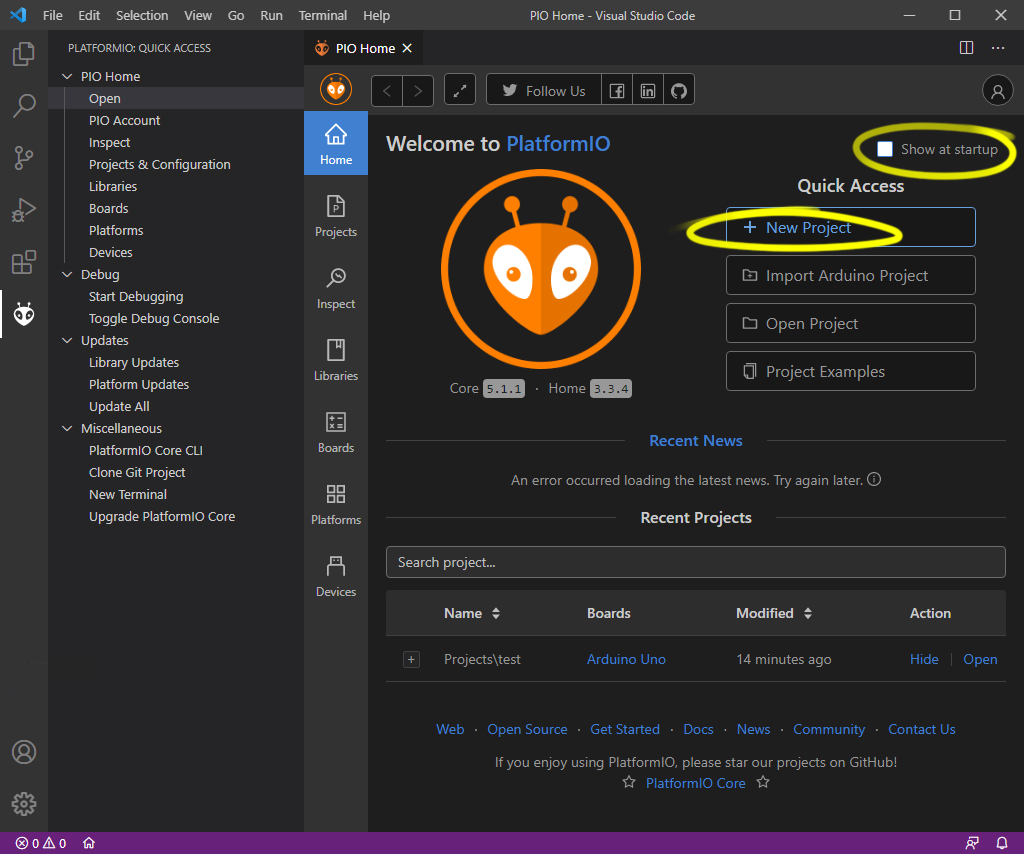The width and height of the screenshot is (1024, 854).
Task: Click the feedback icon in status bar
Action: click(972, 843)
